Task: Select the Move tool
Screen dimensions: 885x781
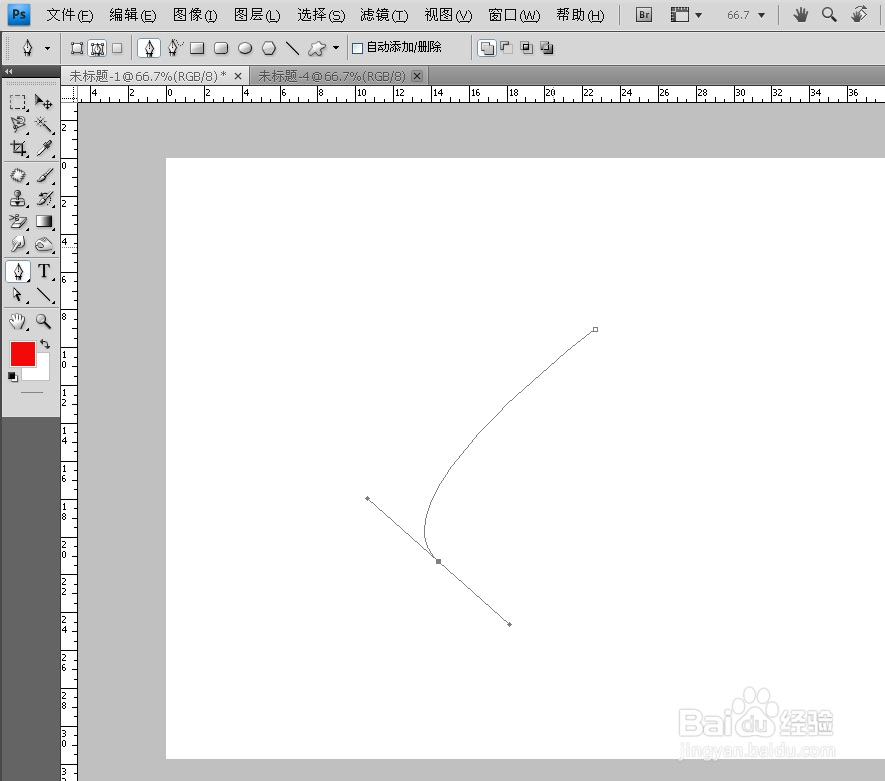Action: point(43,102)
